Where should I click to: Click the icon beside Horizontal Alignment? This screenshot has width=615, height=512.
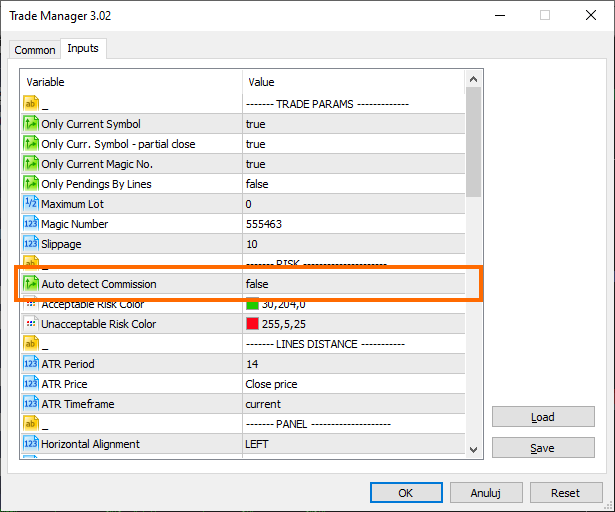(30, 444)
